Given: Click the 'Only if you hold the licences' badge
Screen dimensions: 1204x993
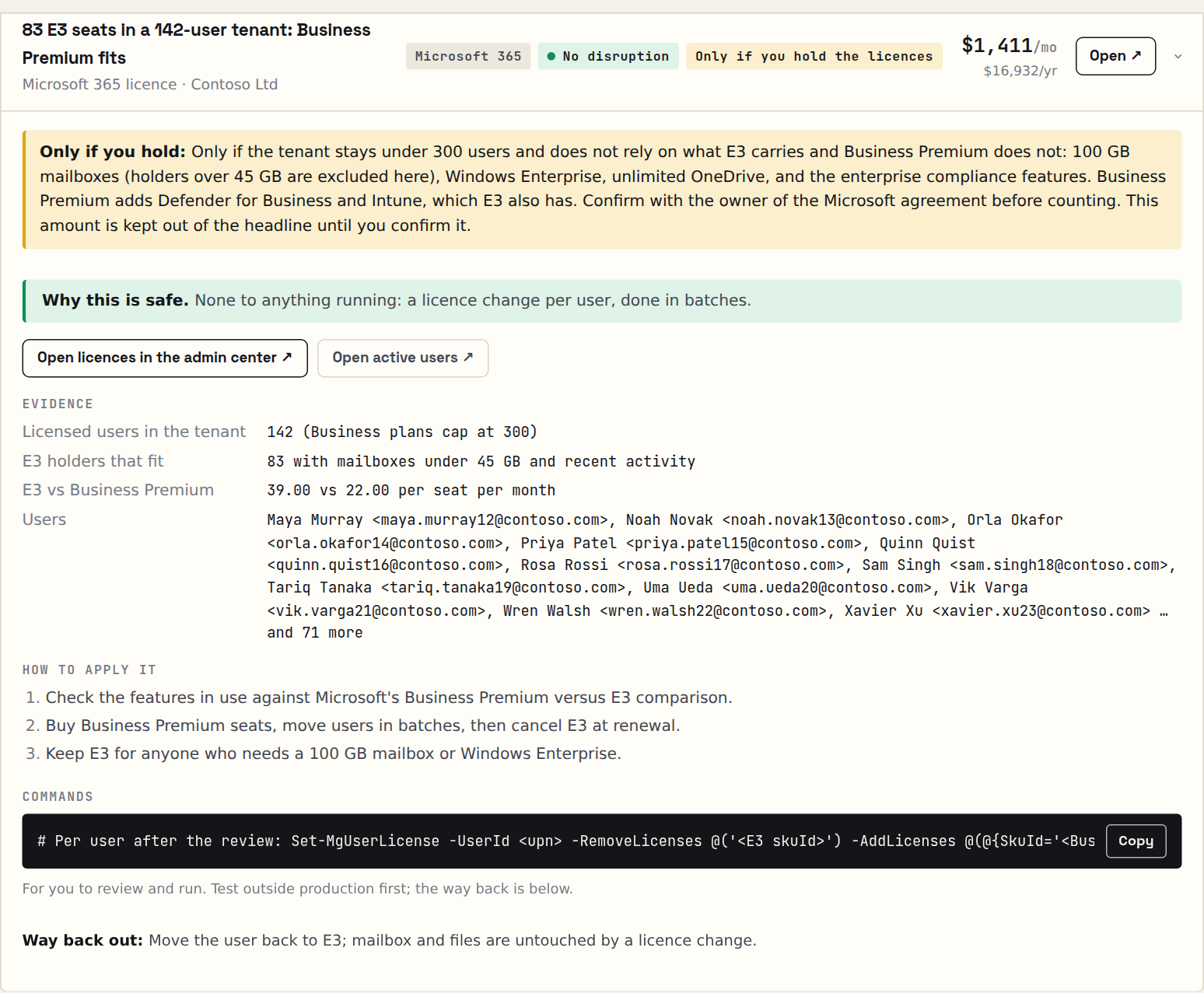Looking at the screenshot, I should [x=814, y=56].
